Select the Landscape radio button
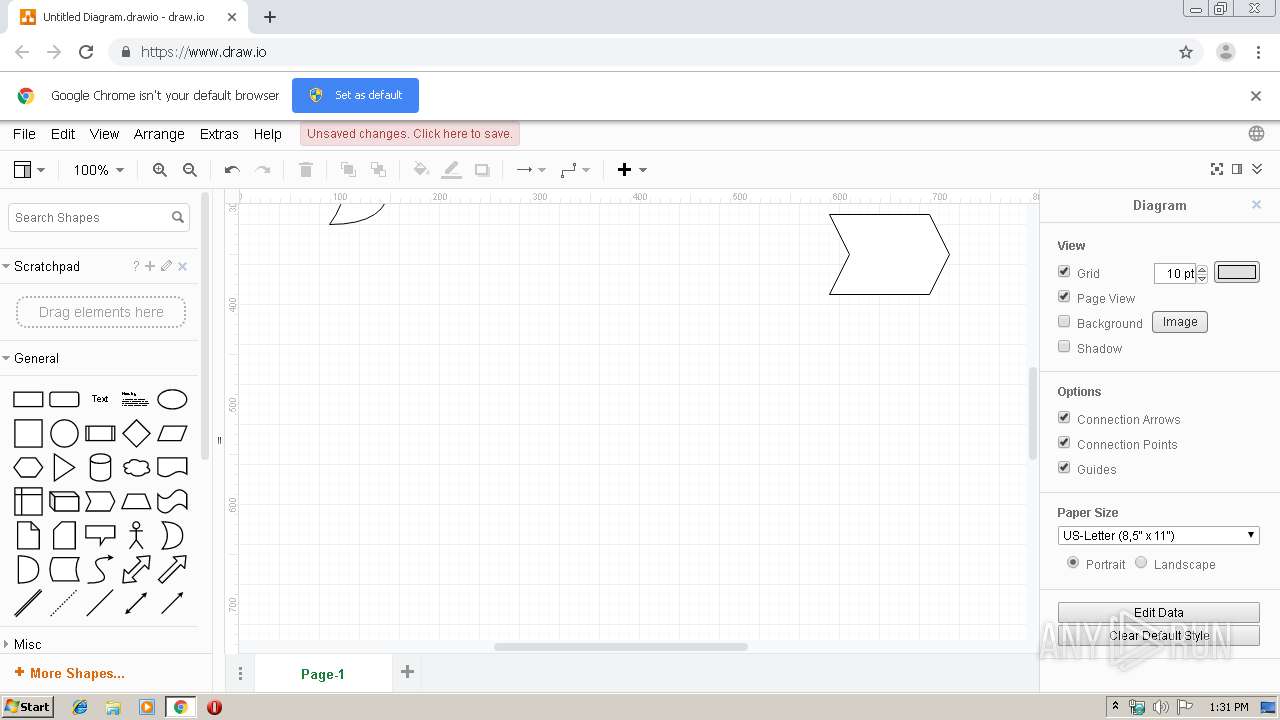This screenshot has height=720, width=1280. (x=1141, y=562)
